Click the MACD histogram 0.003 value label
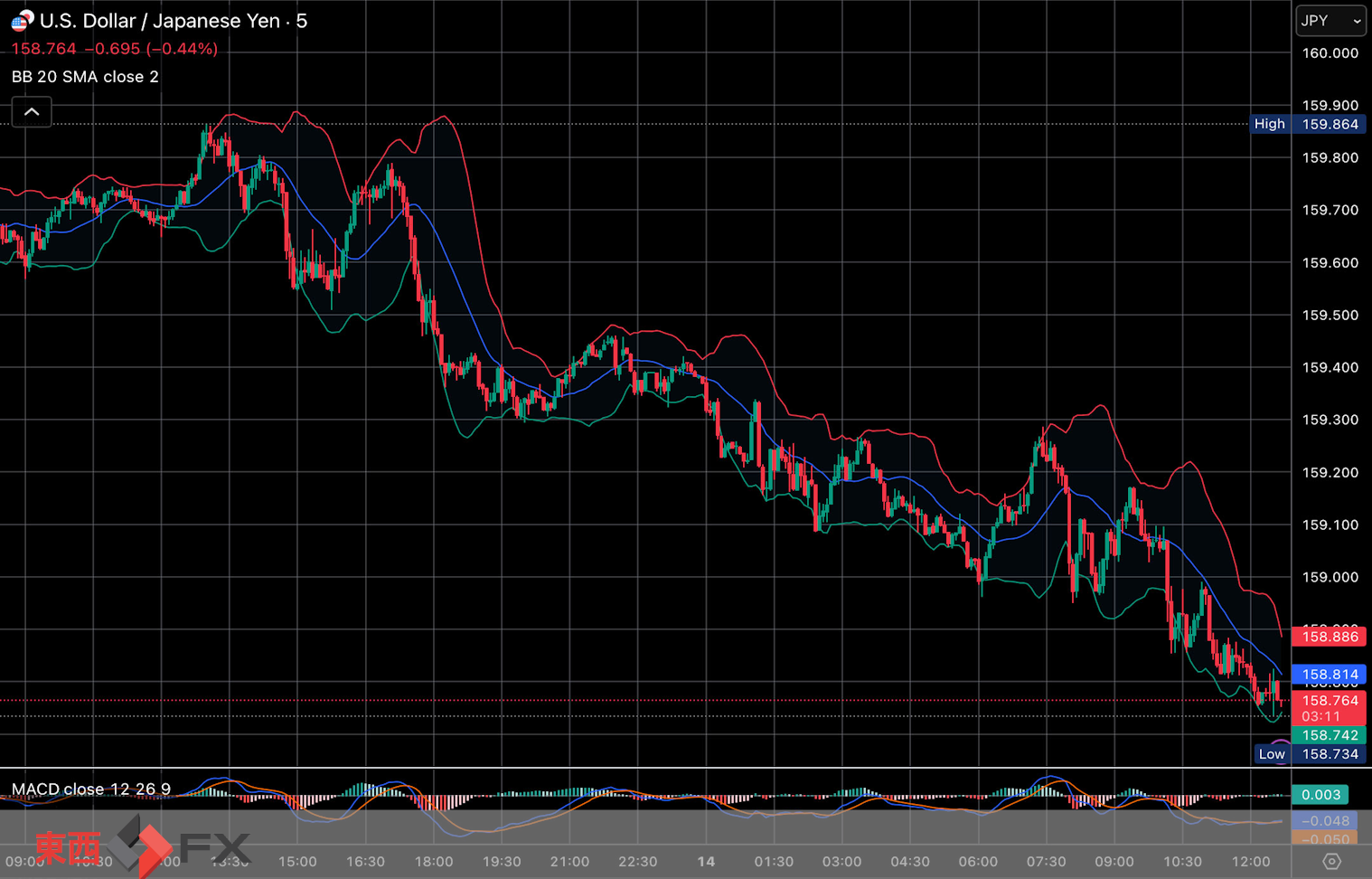Screen dimensions: 1372x879 [x=1320, y=795]
